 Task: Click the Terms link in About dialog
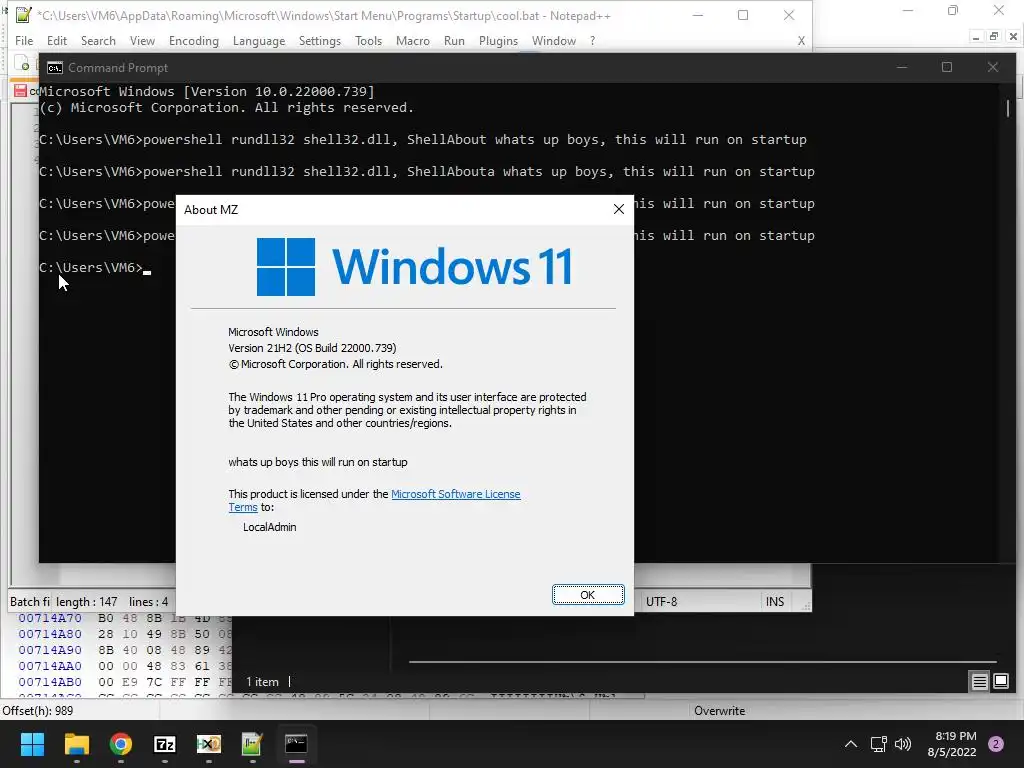tap(243, 507)
